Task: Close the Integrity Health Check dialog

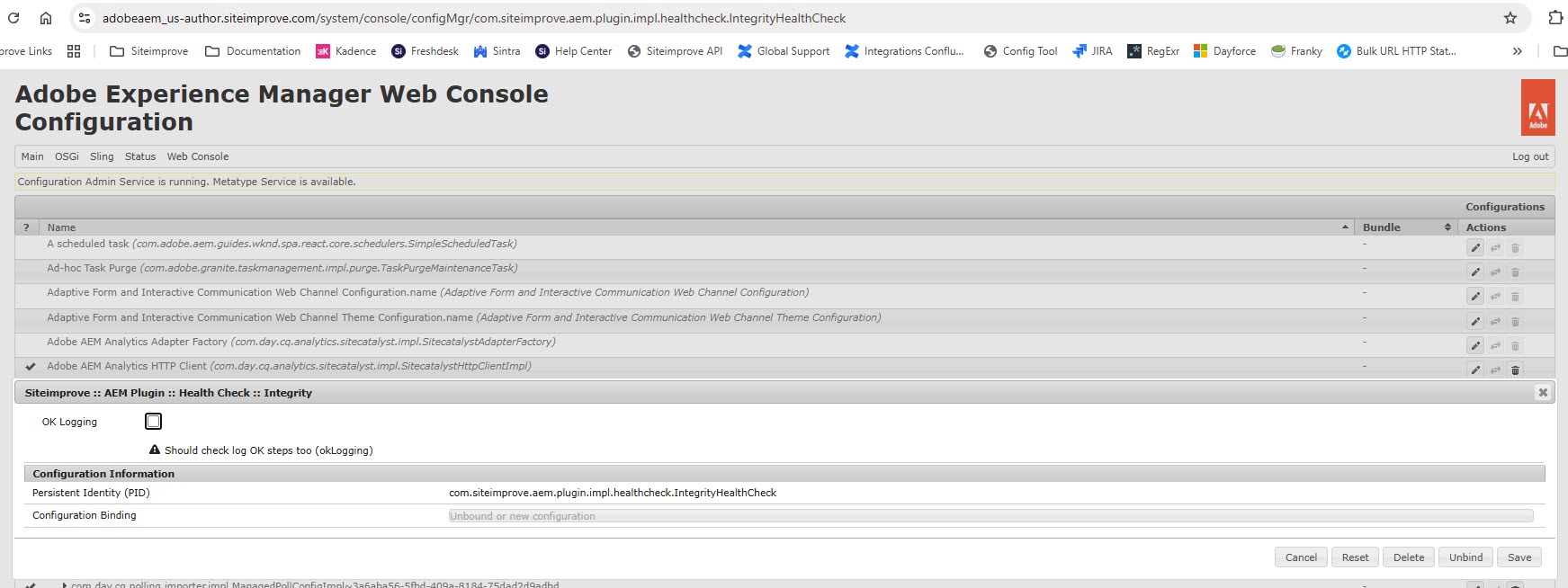Action: 1543,393
